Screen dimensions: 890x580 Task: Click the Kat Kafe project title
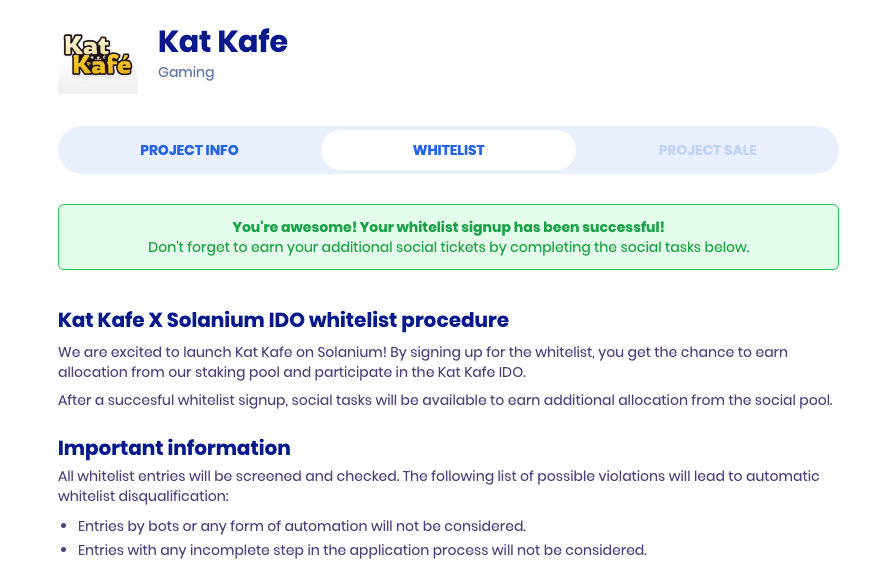pos(222,41)
